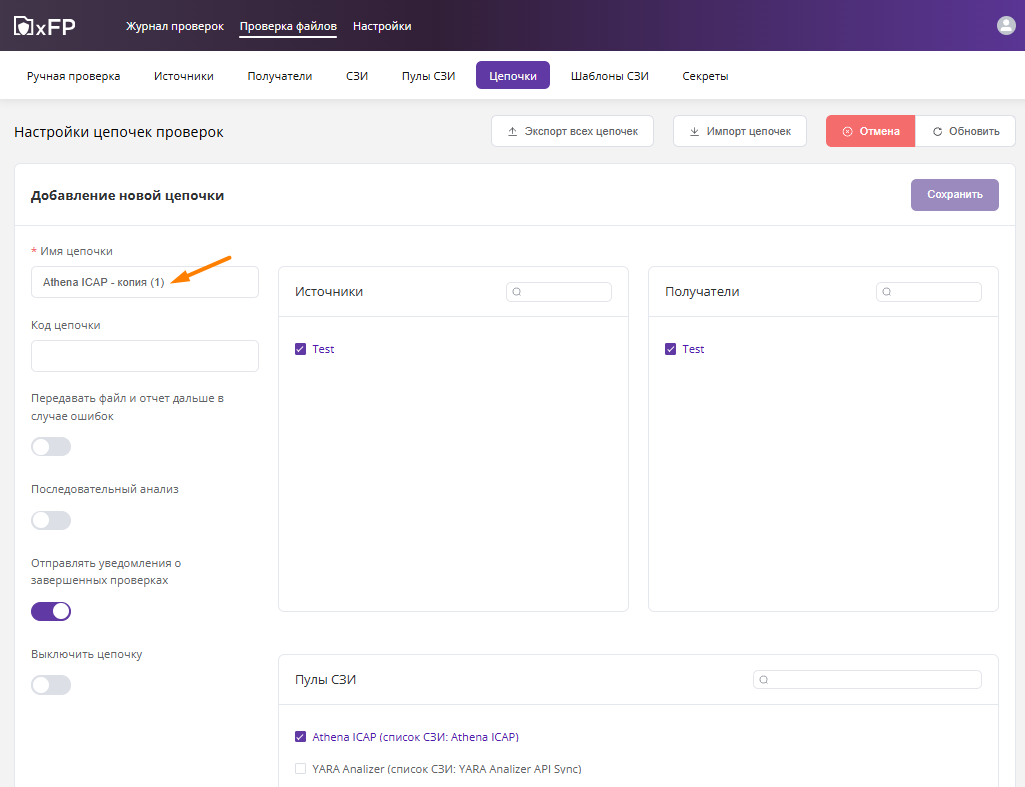The width and height of the screenshot is (1025, 787).
Task: Check YARA Analizer pool checkbox
Action: tap(300, 769)
